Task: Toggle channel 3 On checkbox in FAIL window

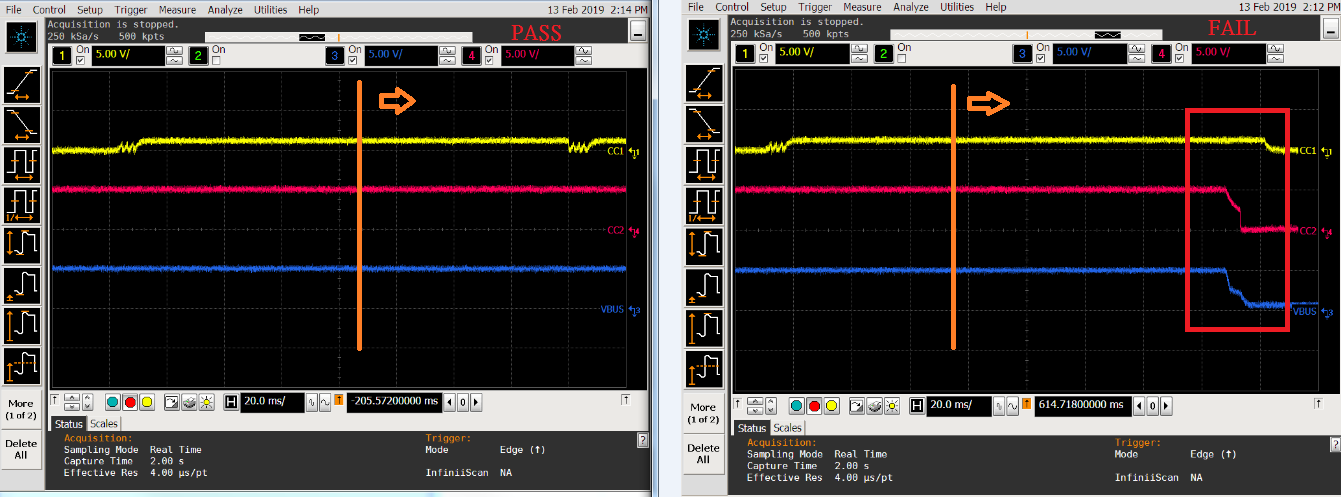Action: click(1041, 58)
